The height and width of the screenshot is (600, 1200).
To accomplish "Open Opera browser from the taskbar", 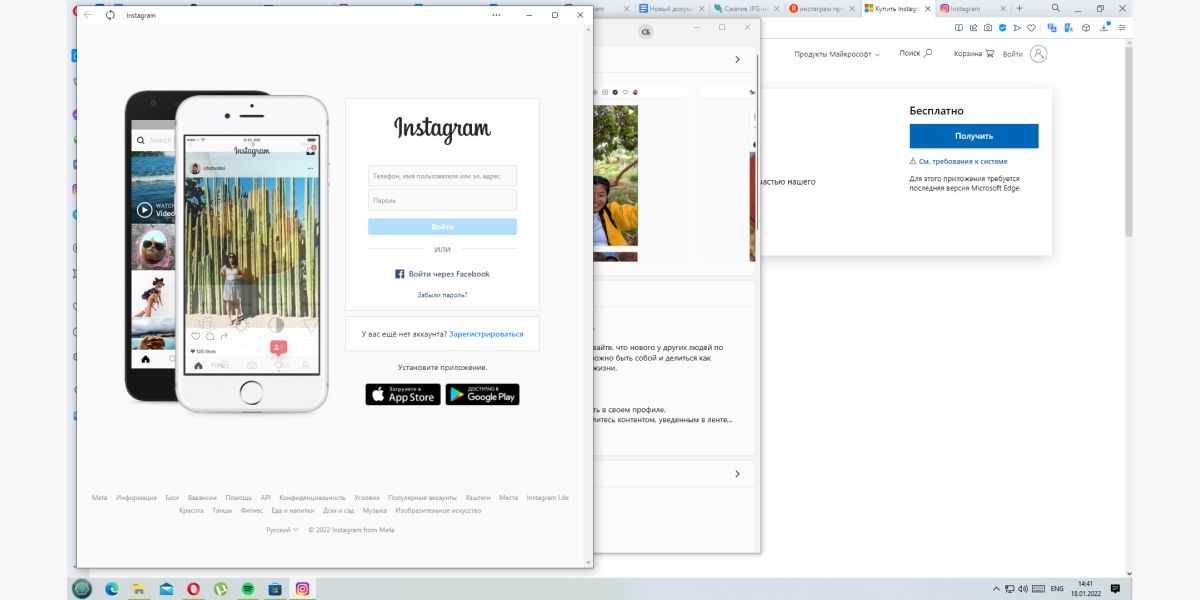I will (193, 589).
